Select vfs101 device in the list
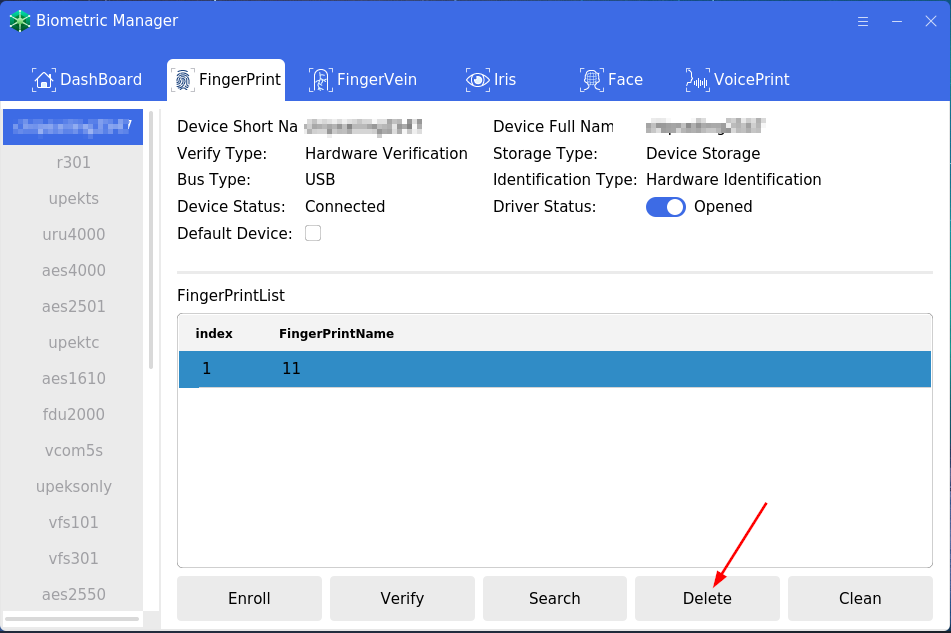Screen dimensions: 951x633 click(x=73, y=523)
